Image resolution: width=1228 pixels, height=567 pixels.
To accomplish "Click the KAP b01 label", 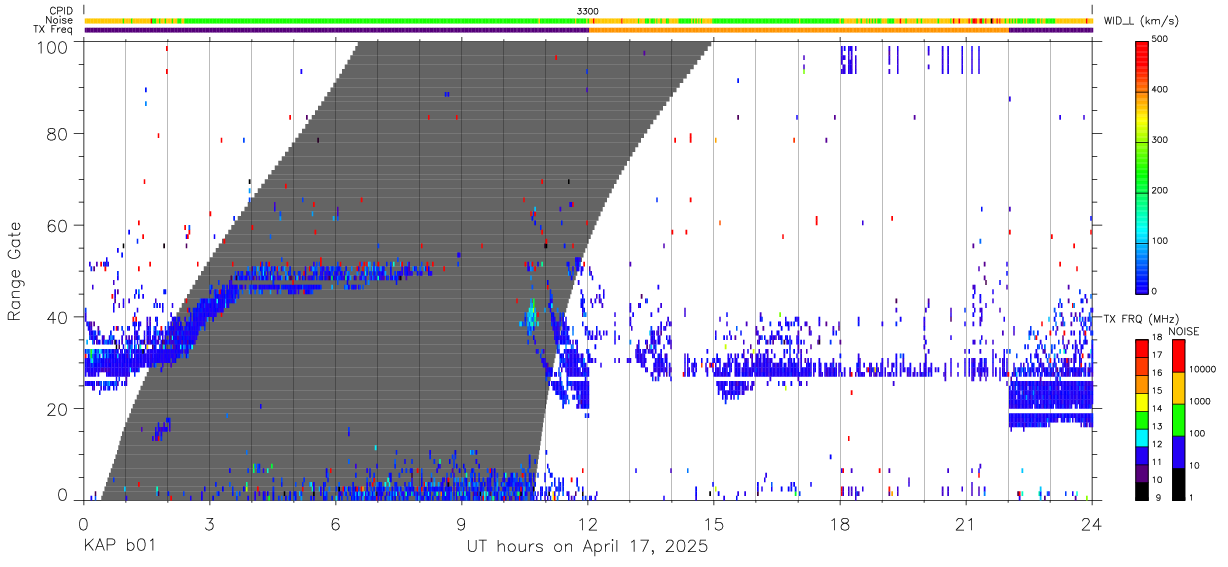I will click(x=117, y=546).
